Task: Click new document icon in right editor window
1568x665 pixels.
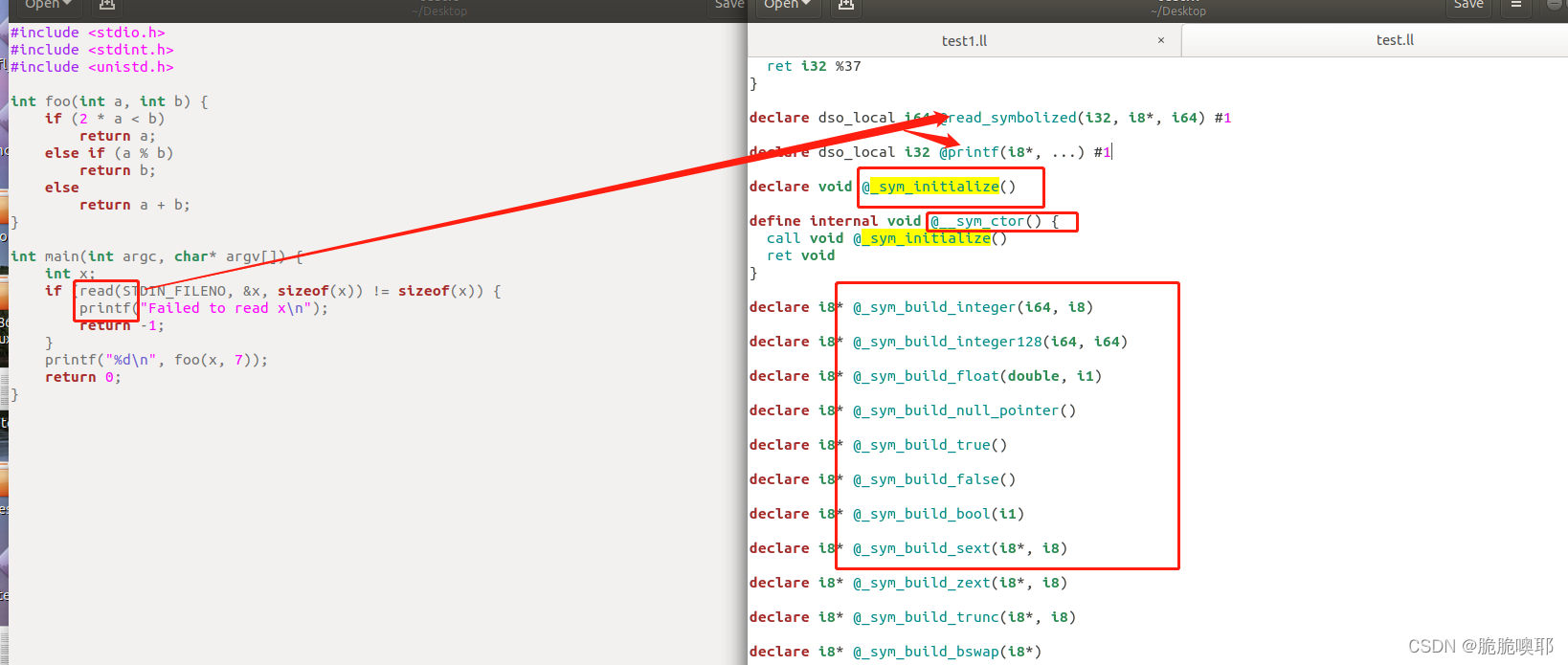Action: pyautogui.click(x=846, y=5)
